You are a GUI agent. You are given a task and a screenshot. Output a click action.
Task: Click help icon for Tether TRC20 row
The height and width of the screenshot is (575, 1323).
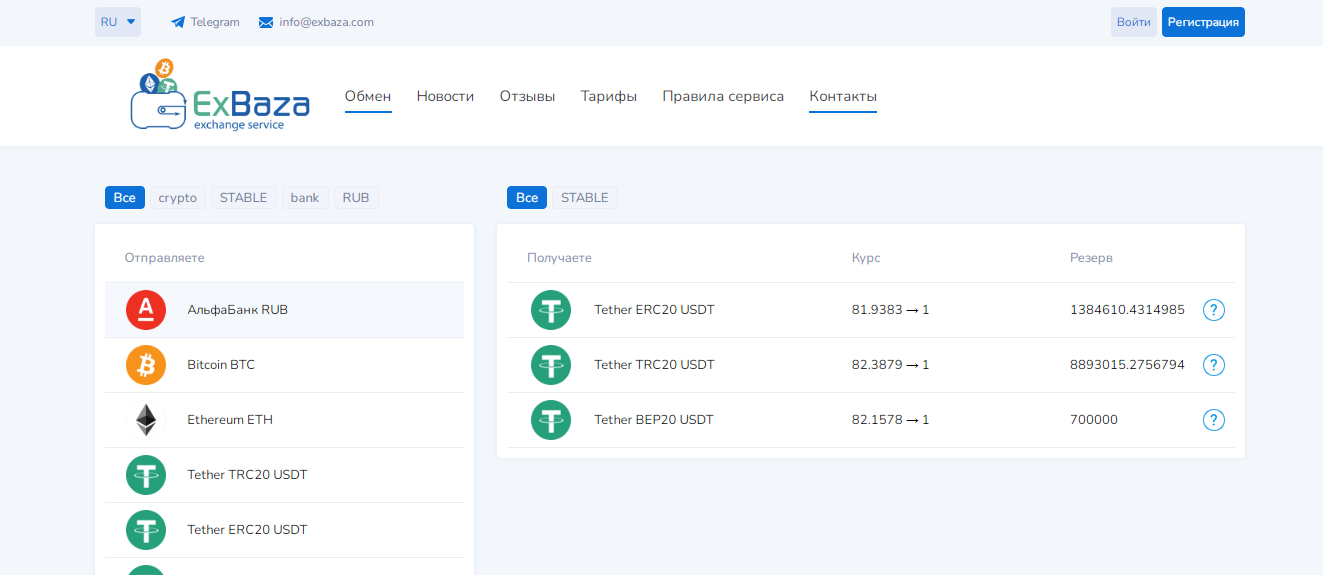click(1214, 365)
